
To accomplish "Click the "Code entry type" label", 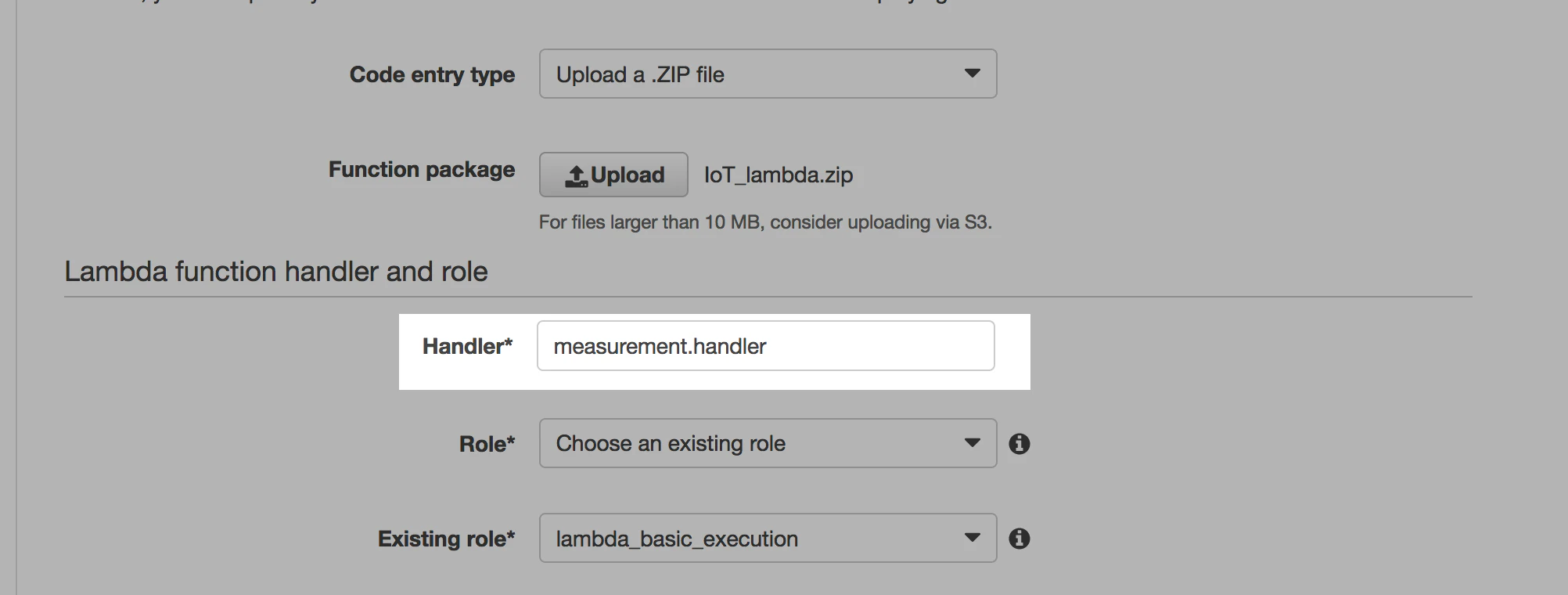I will (432, 75).
